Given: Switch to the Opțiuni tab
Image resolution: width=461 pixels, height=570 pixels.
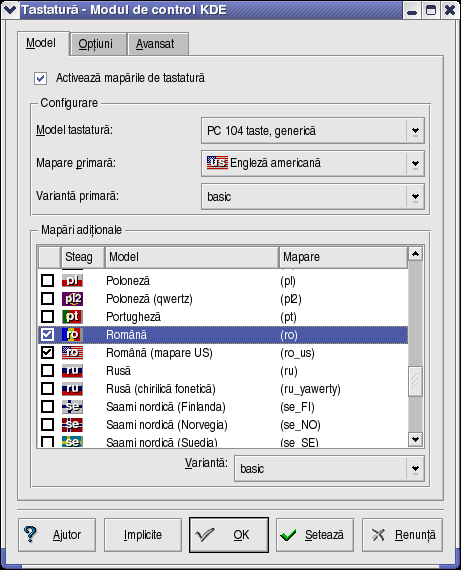Looking at the screenshot, I should (x=96, y=44).
